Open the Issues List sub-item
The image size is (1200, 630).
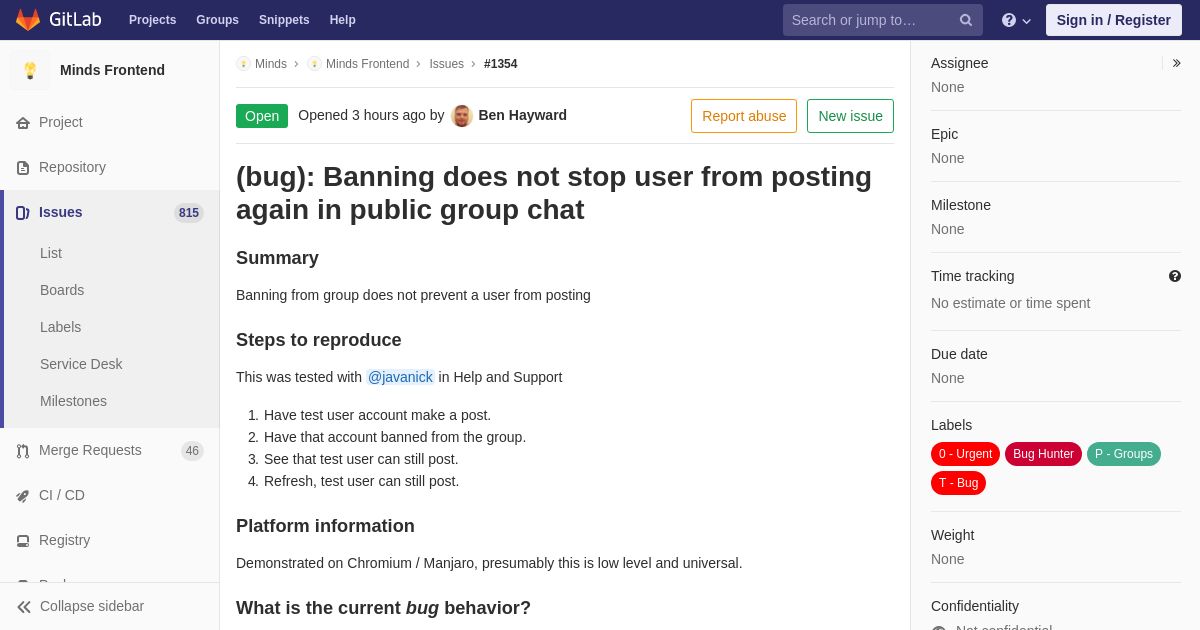pos(51,253)
